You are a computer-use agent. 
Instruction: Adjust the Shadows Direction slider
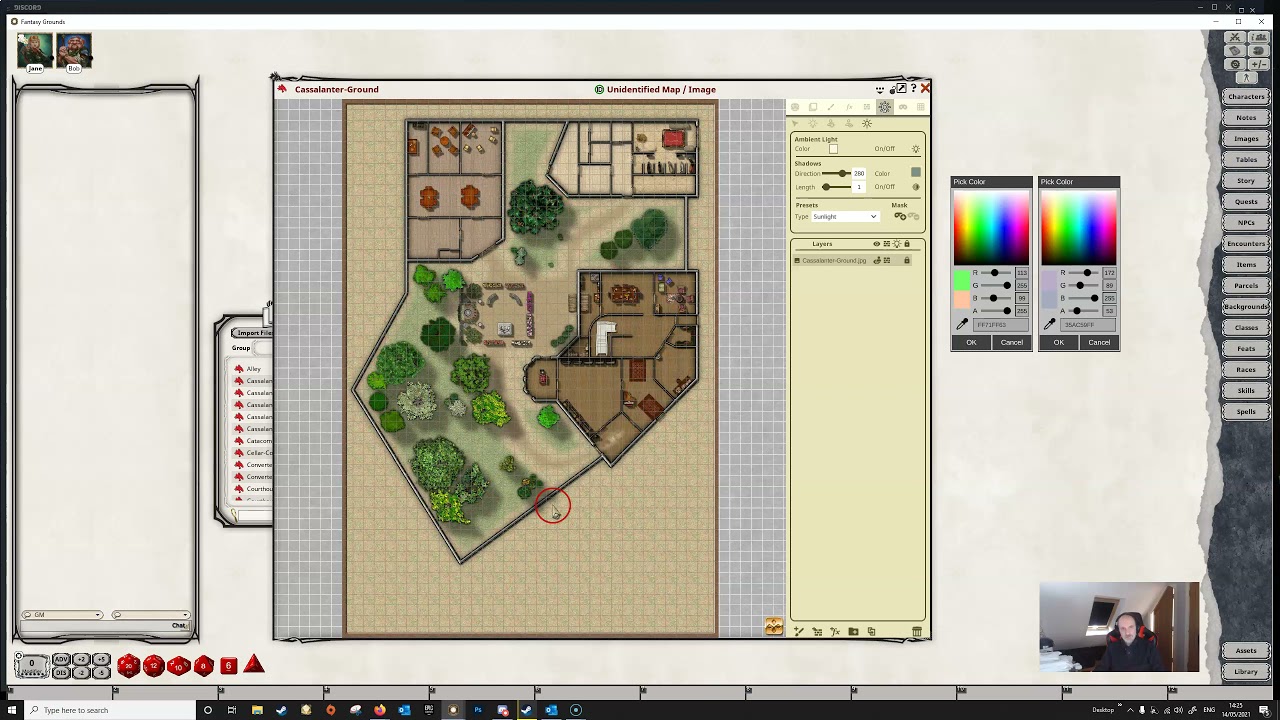[x=837, y=174]
